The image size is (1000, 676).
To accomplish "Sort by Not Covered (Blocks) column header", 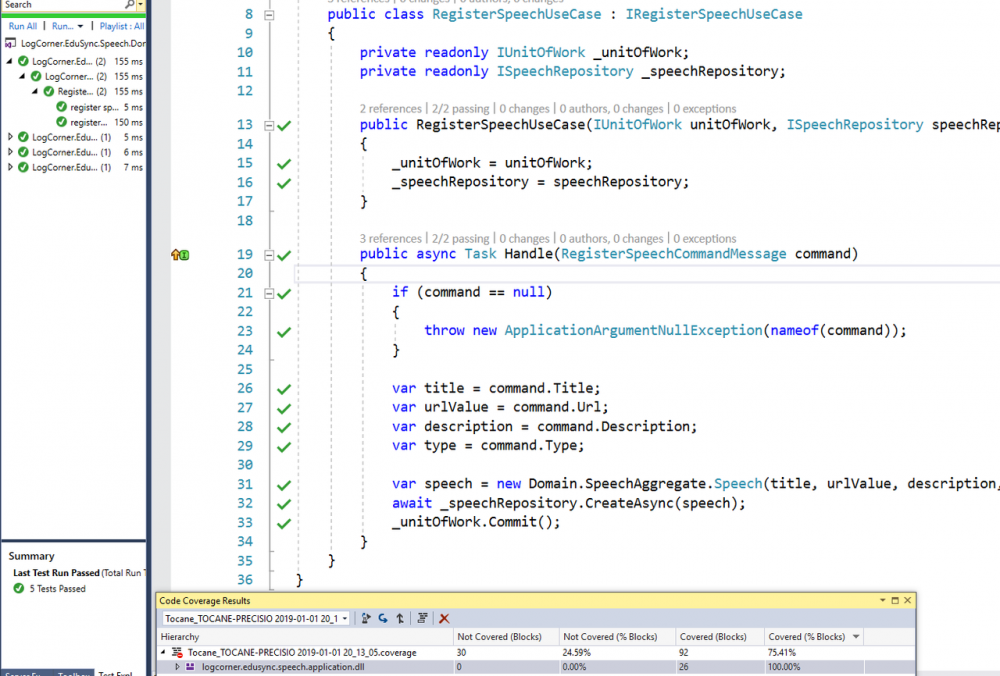I will tap(499, 637).
